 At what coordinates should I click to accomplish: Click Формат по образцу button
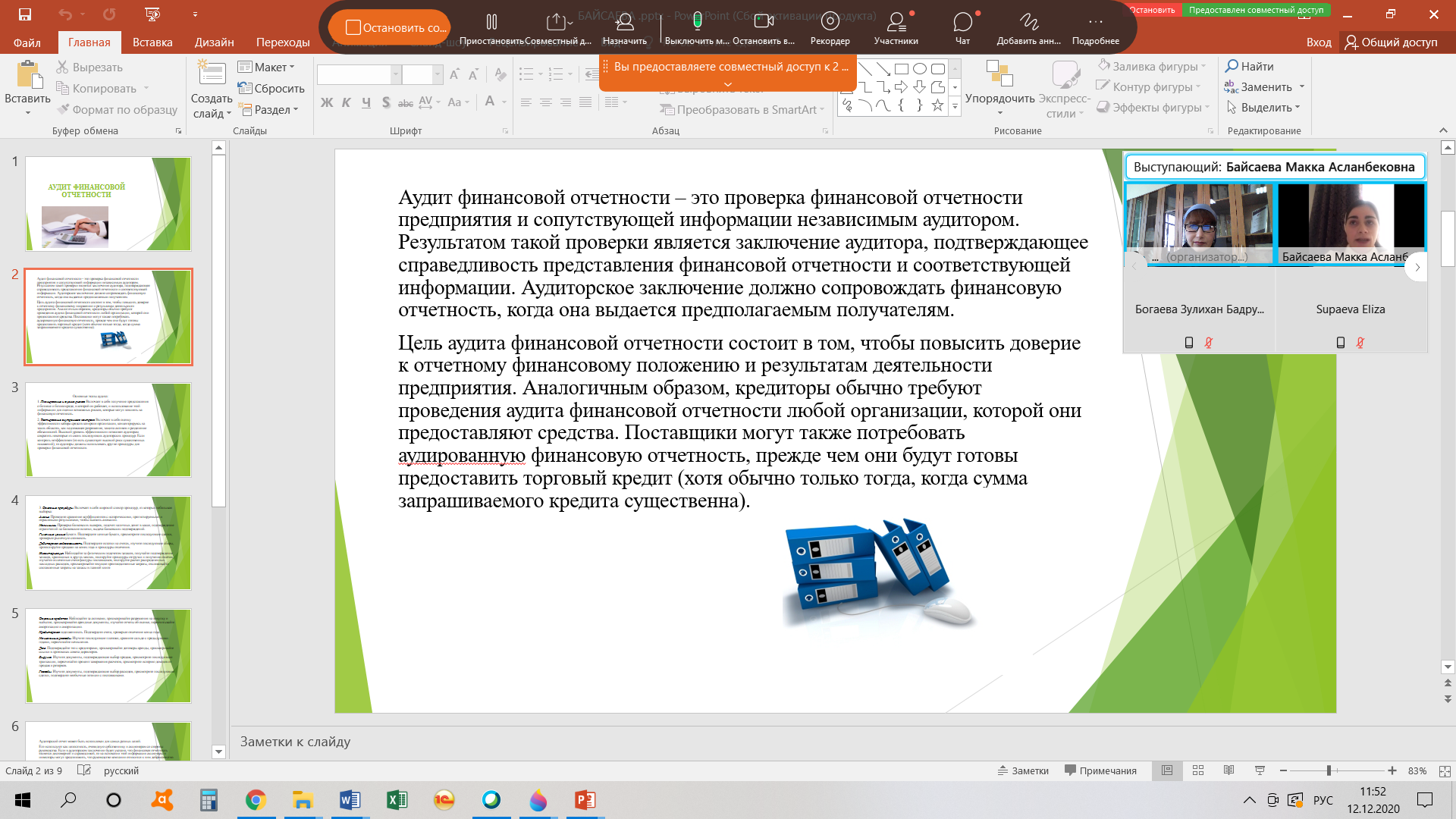(118, 109)
